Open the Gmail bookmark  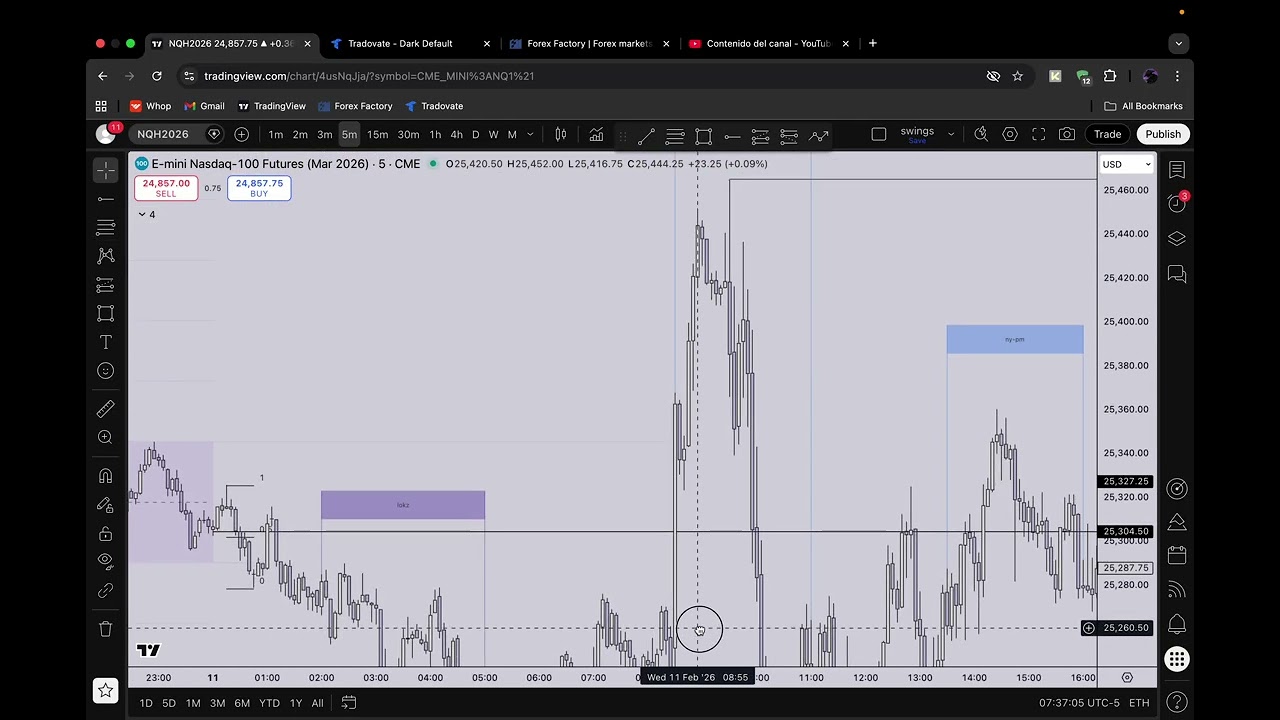coord(204,106)
